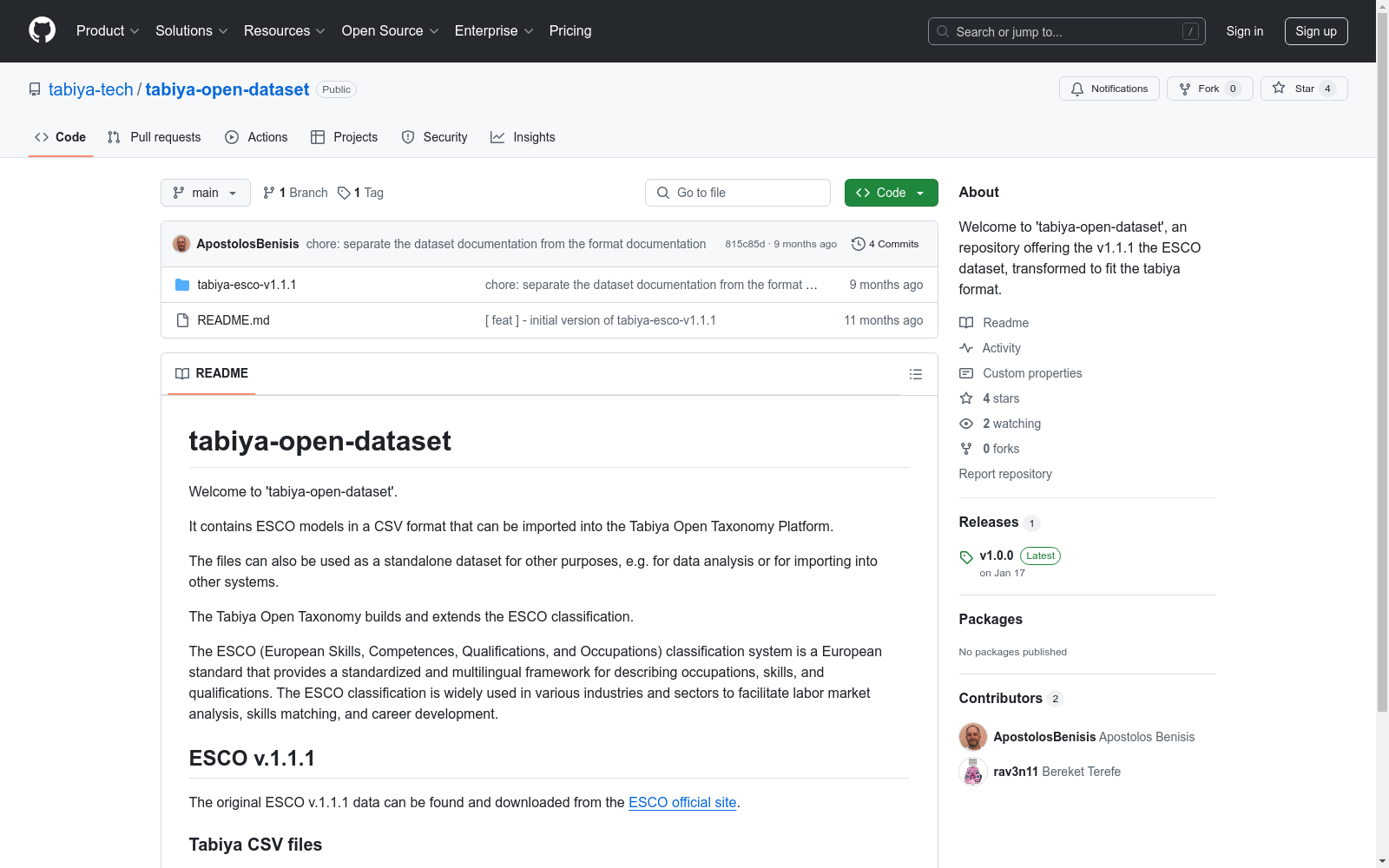Image resolution: width=1389 pixels, height=868 pixels.
Task: View the 4 stars link
Action: 990,398
